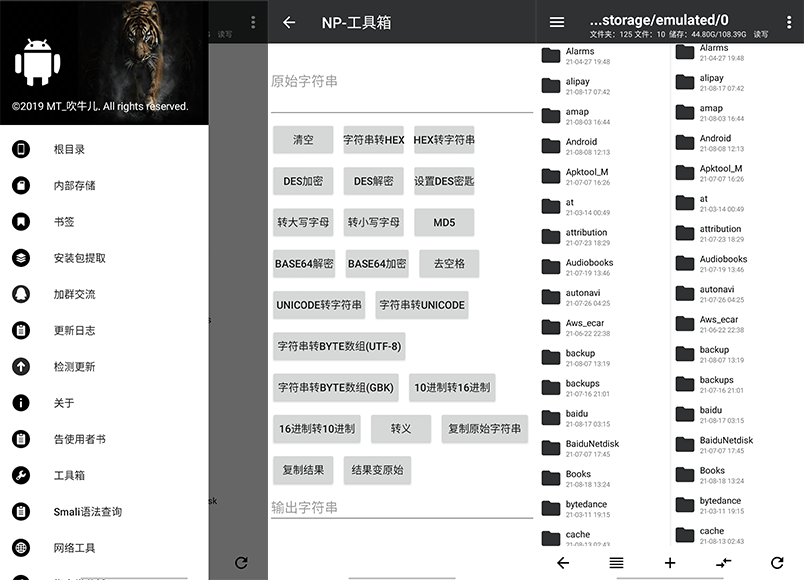Click DES加密 button

tap(303, 181)
